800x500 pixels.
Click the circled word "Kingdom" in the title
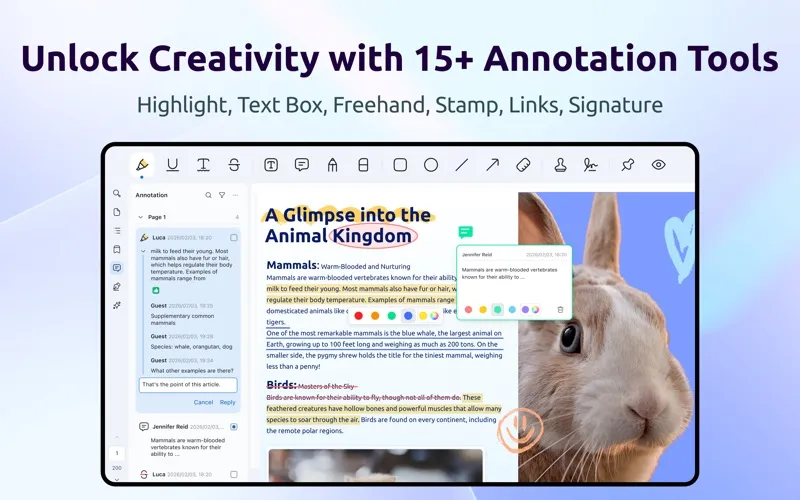click(x=372, y=236)
